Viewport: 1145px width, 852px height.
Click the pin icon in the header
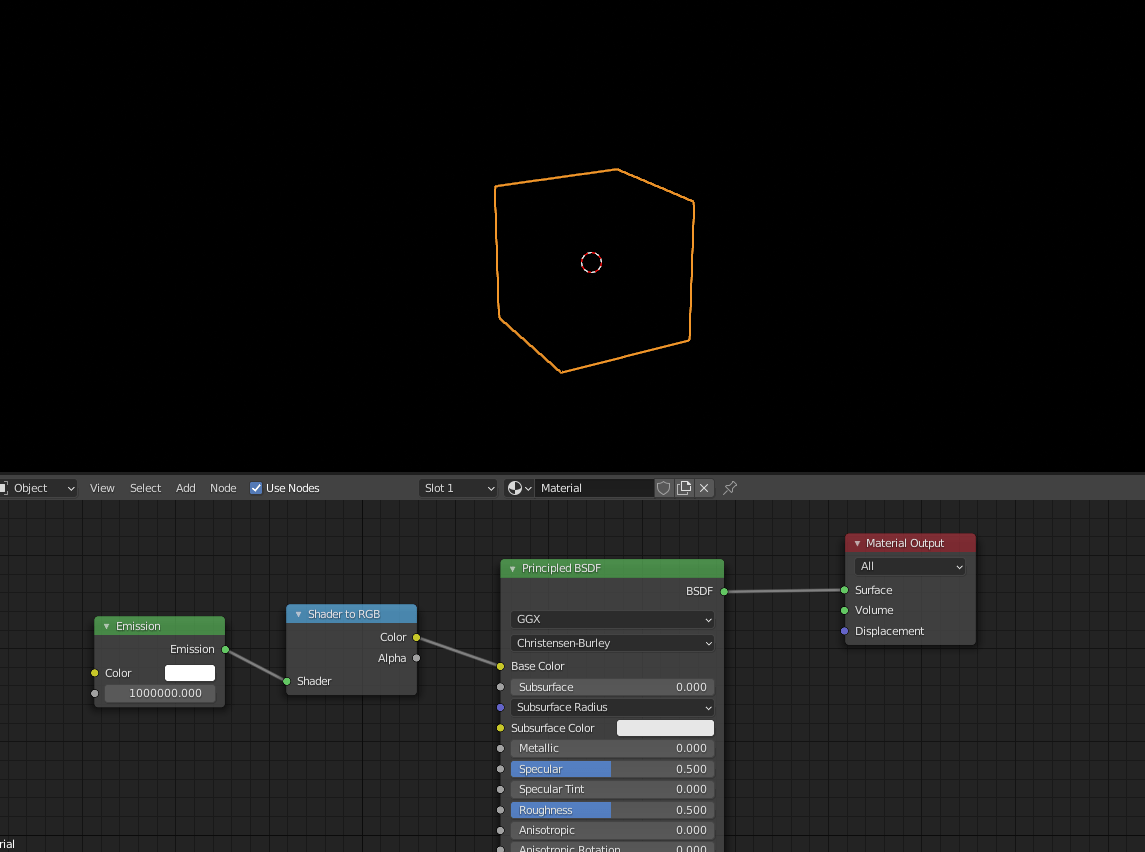point(729,488)
